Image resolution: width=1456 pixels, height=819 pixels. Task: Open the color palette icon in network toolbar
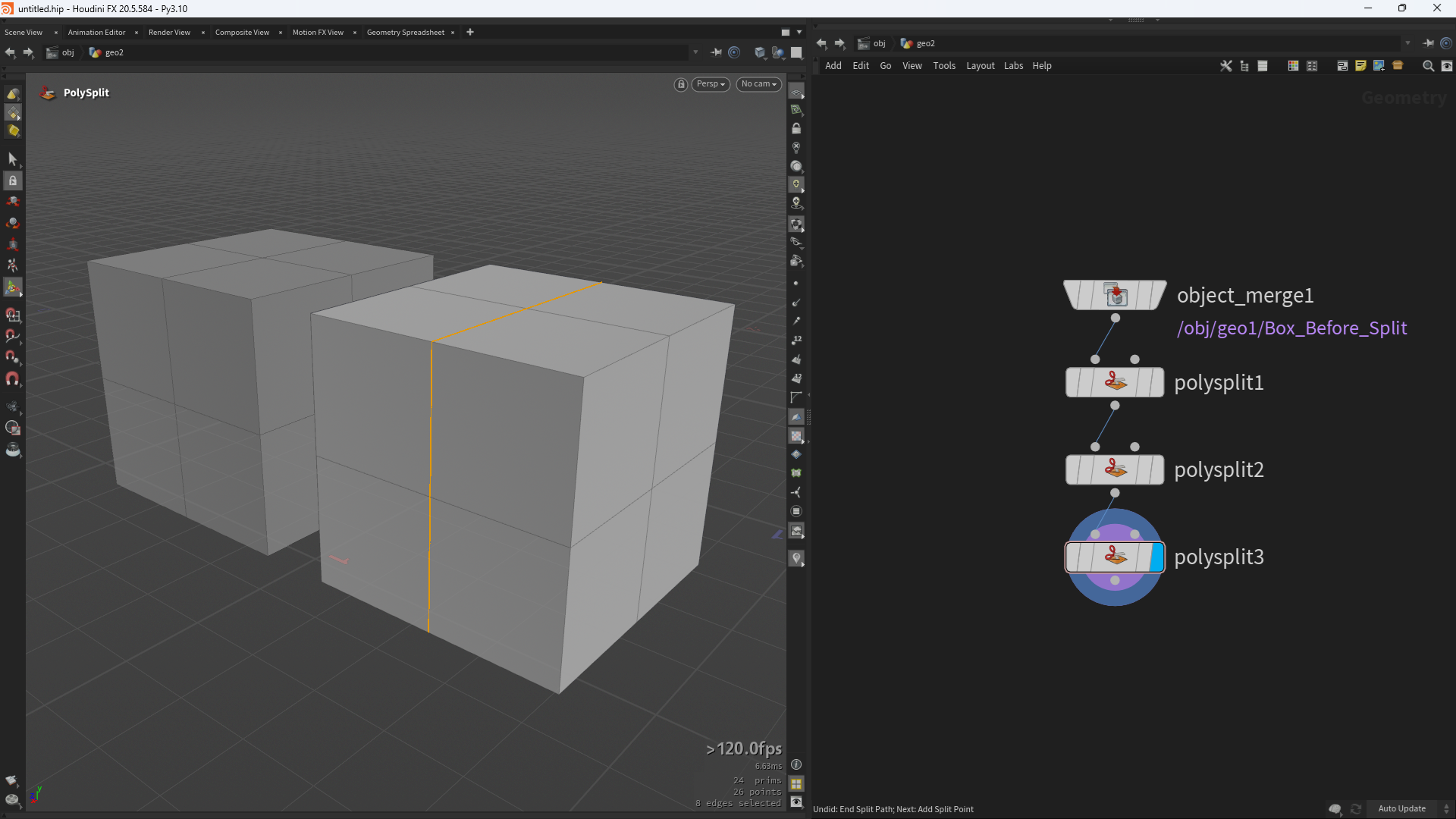click(1293, 66)
